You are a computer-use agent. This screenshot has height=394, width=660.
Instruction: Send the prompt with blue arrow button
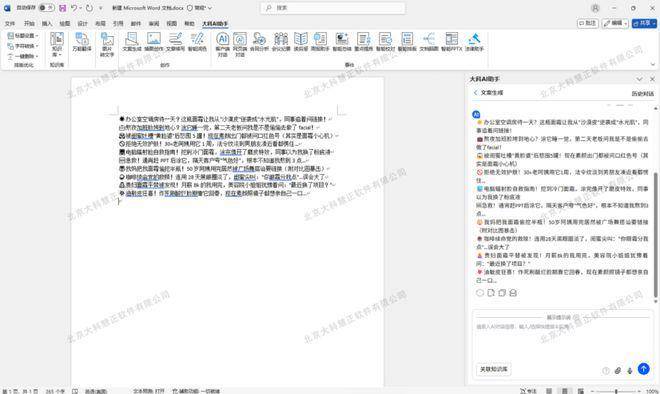tap(644, 369)
